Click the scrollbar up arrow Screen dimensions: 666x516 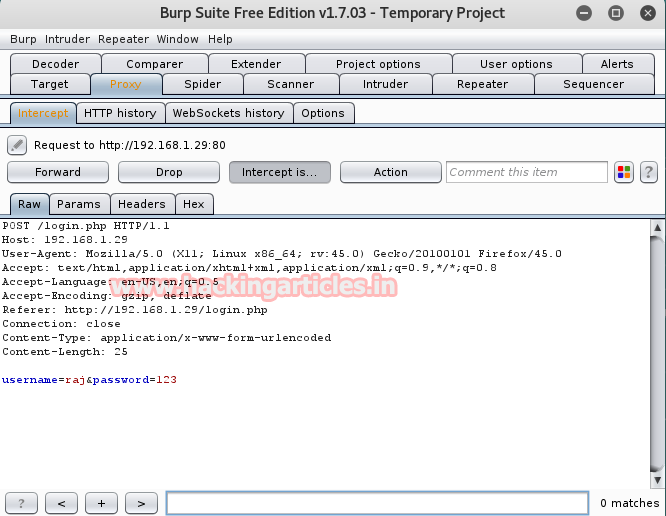coord(657,228)
